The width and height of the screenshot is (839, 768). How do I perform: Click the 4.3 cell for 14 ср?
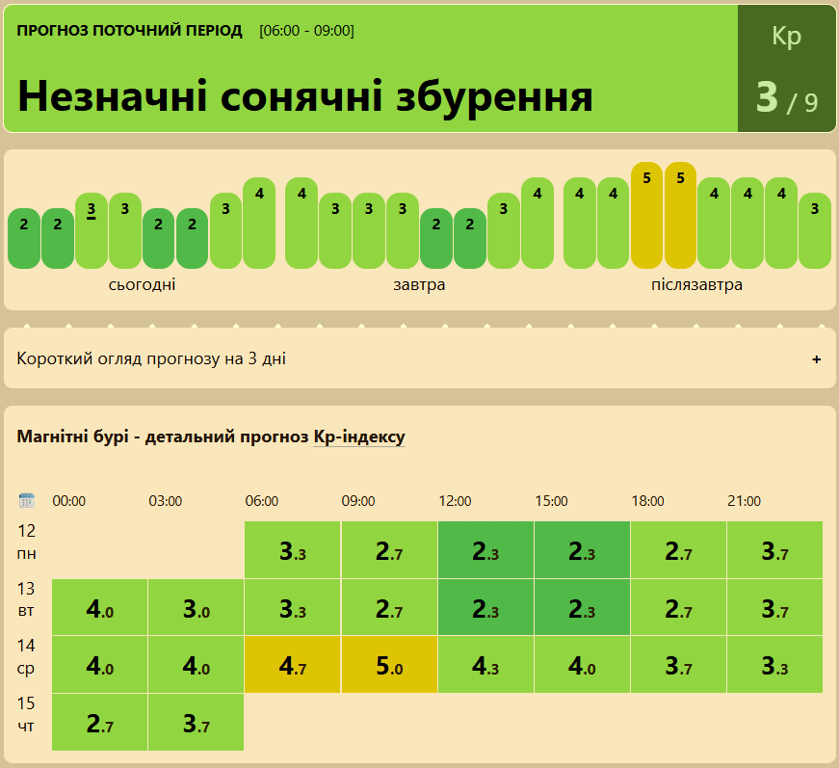[486, 665]
